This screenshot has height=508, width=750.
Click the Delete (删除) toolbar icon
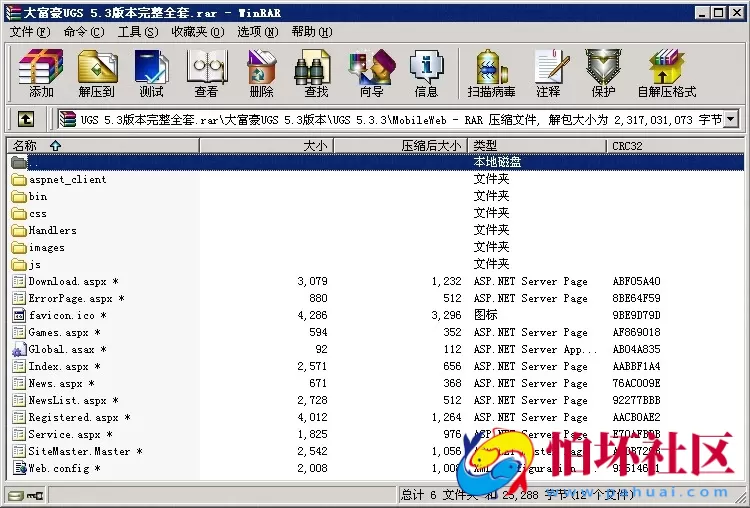pos(261,73)
